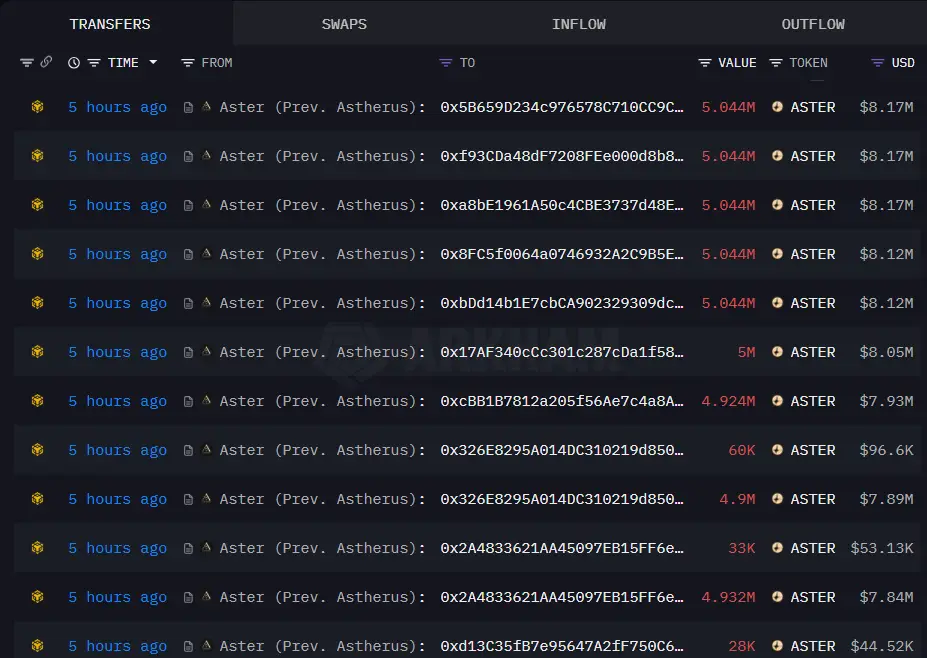Open '5 hours ago' link in third row

pyautogui.click(x=117, y=205)
